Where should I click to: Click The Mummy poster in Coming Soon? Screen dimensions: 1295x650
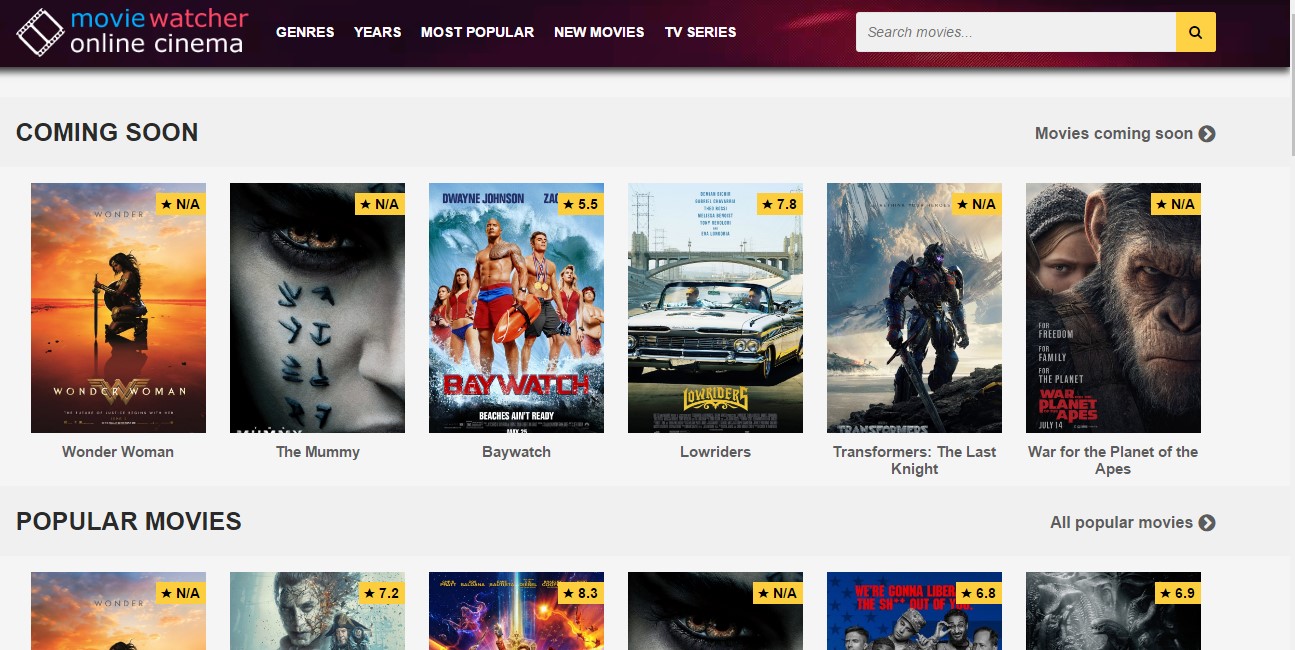[317, 308]
